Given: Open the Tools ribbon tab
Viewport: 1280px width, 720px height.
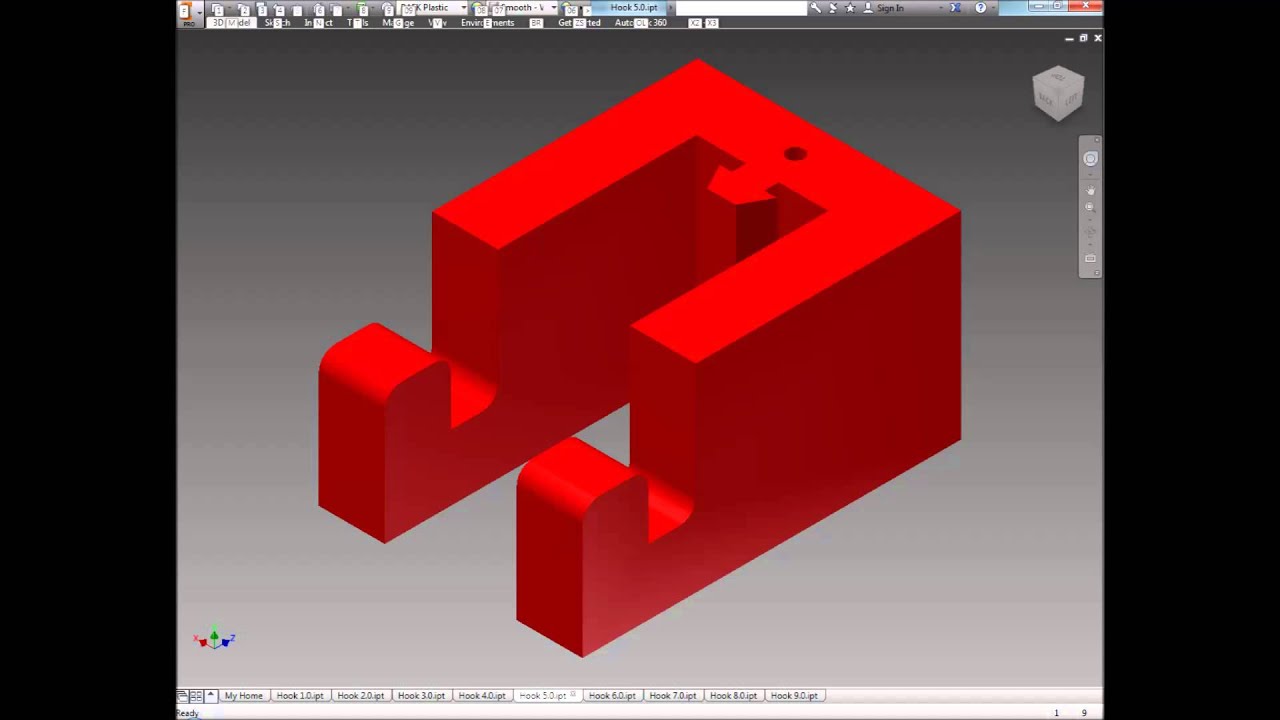Looking at the screenshot, I should point(357,23).
